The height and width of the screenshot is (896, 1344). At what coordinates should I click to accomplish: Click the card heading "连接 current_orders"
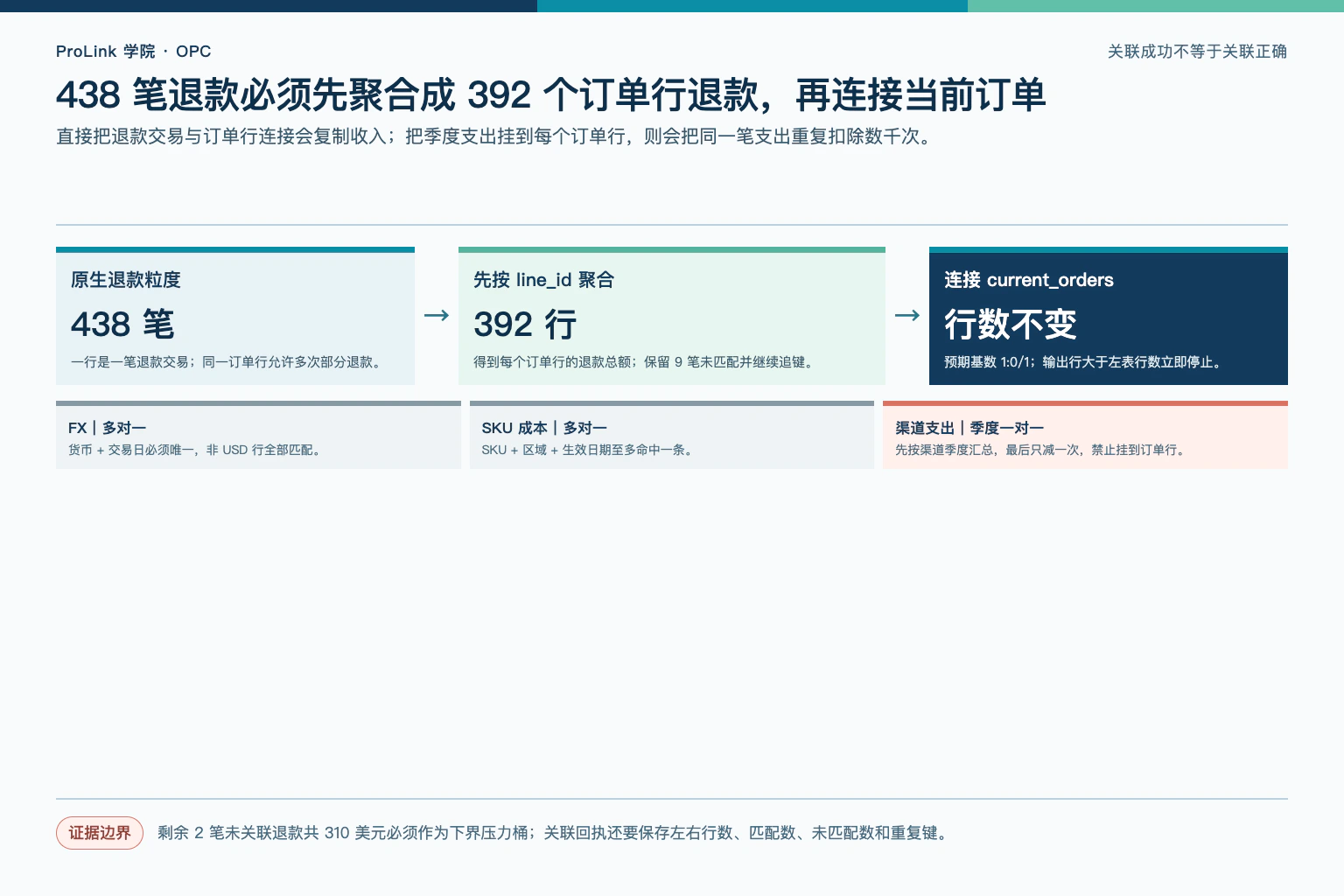pos(1029,280)
